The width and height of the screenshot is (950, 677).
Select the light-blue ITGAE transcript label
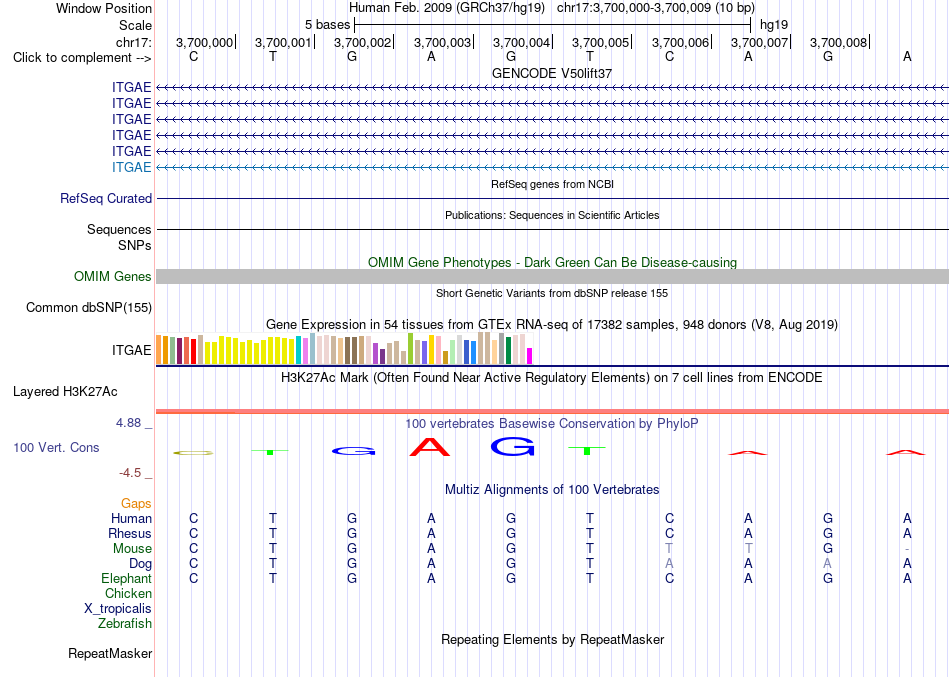tap(131, 167)
